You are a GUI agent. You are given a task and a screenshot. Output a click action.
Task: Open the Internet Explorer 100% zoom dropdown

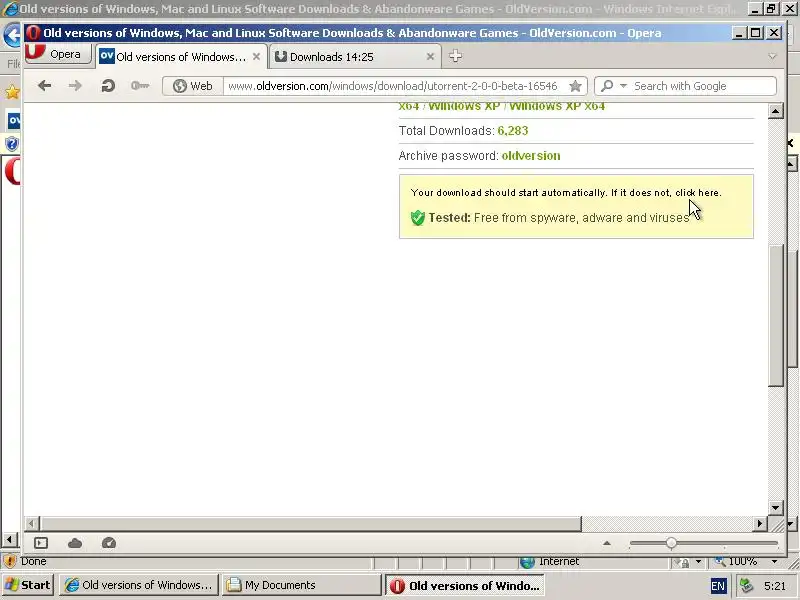775,561
